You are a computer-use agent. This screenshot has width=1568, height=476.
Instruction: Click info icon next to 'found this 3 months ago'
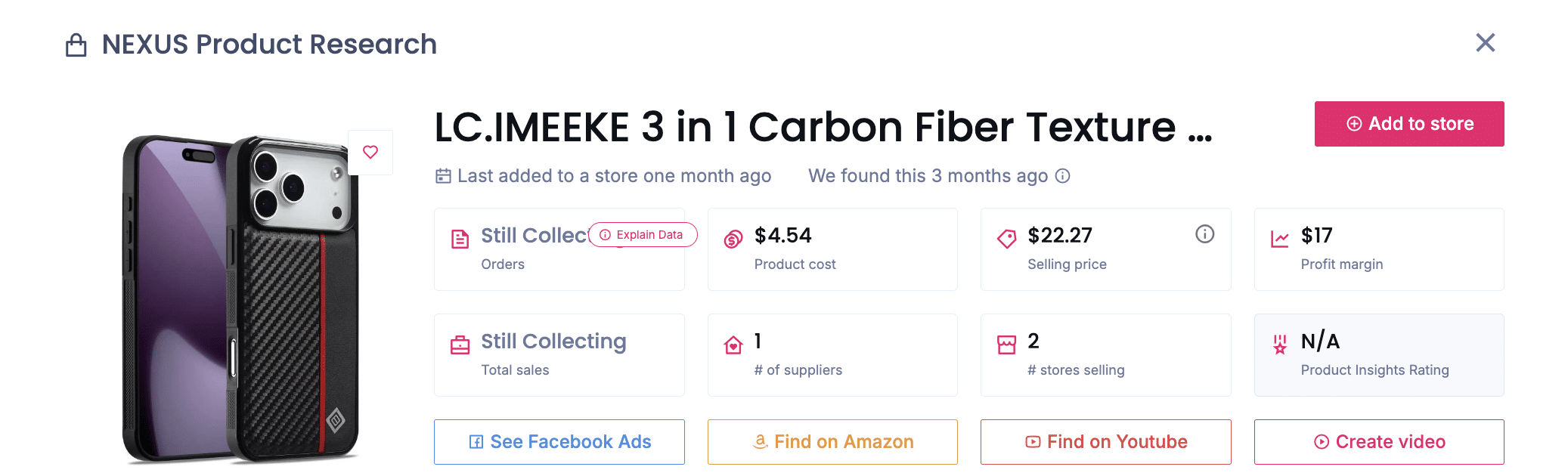(1063, 176)
